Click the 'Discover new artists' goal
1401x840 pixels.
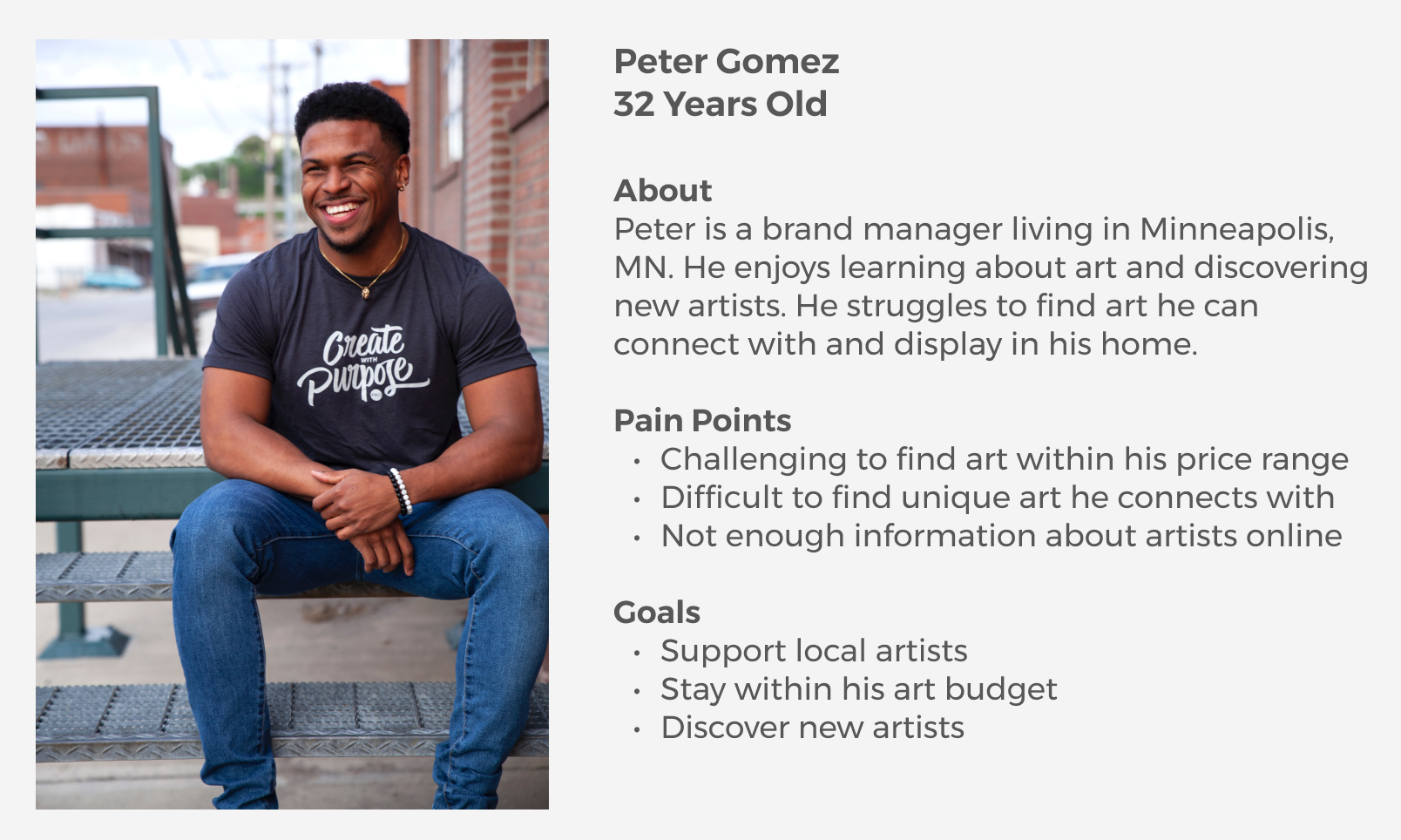pos(812,728)
